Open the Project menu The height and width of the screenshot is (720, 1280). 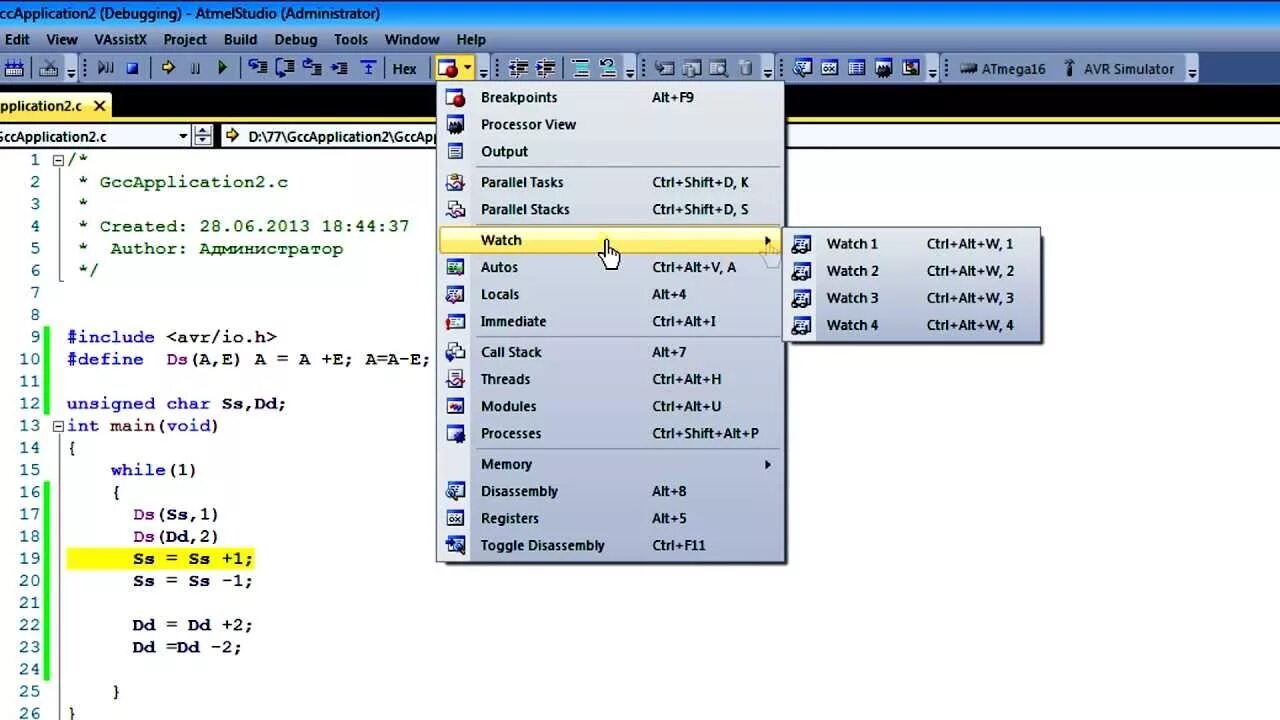(185, 40)
